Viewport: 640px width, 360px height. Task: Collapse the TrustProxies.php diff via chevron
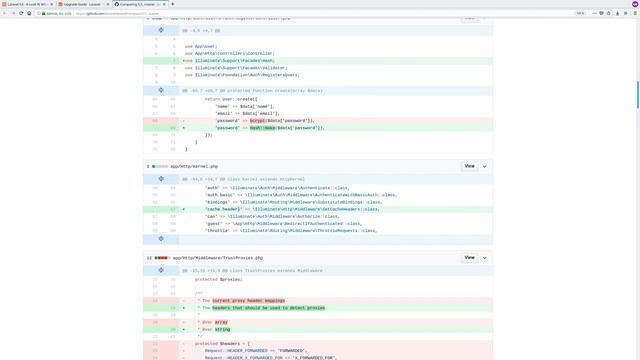[x=484, y=258]
